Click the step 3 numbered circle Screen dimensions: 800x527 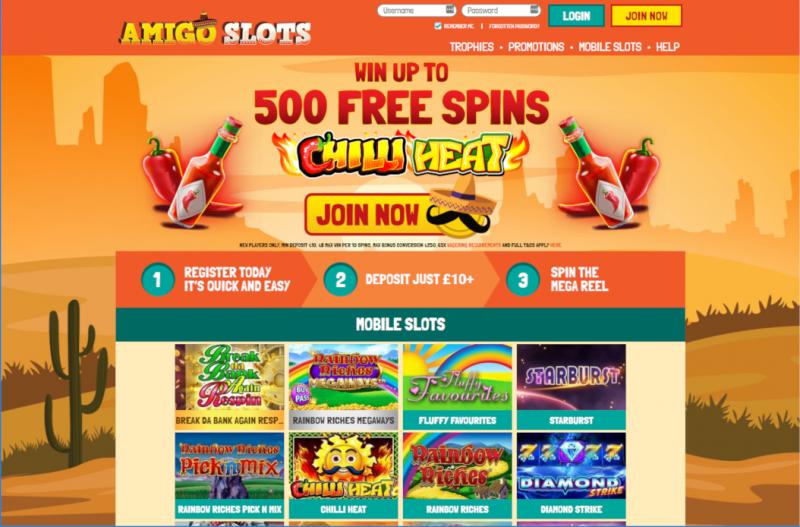click(522, 279)
